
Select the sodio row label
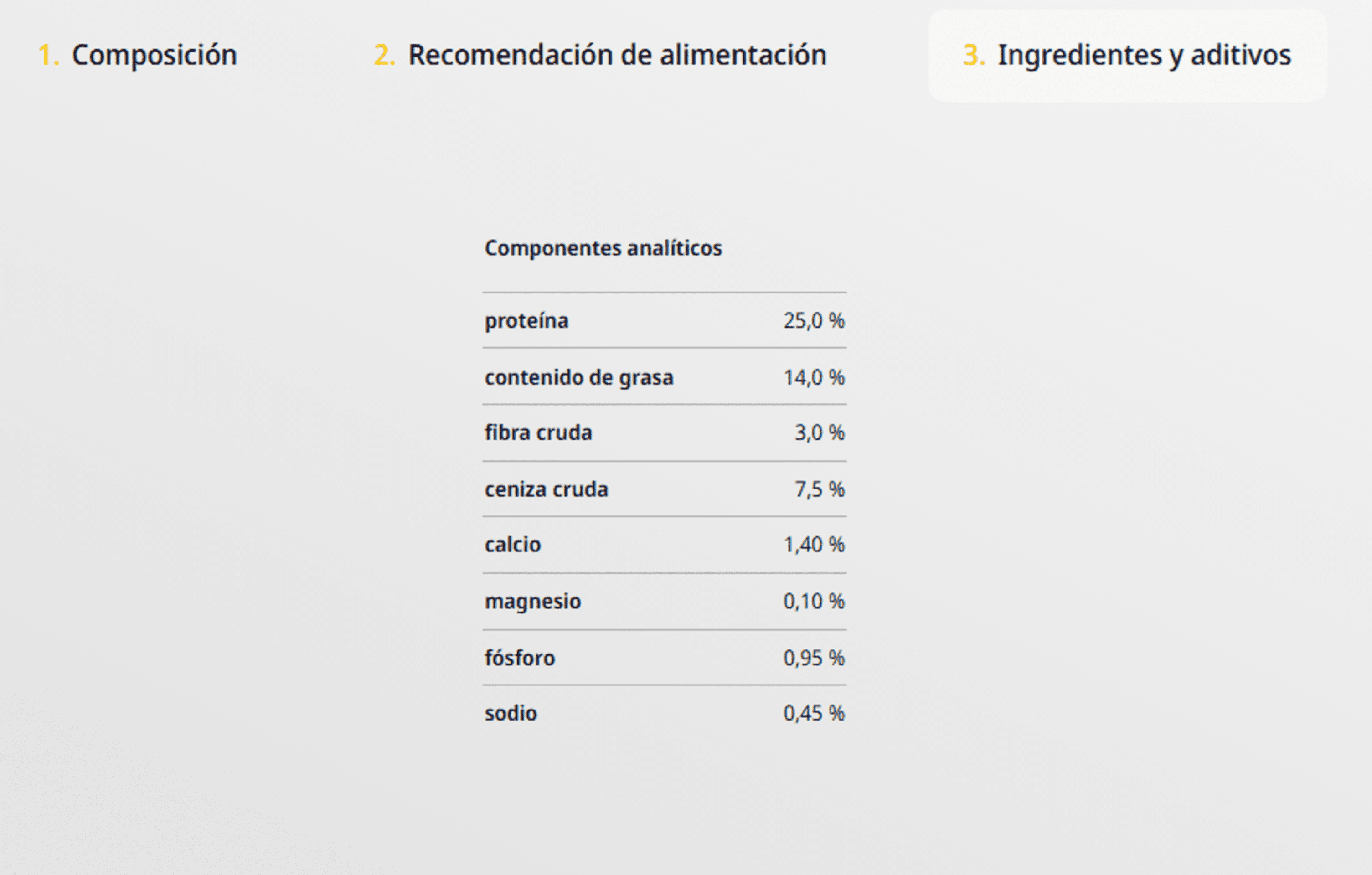[x=511, y=713]
